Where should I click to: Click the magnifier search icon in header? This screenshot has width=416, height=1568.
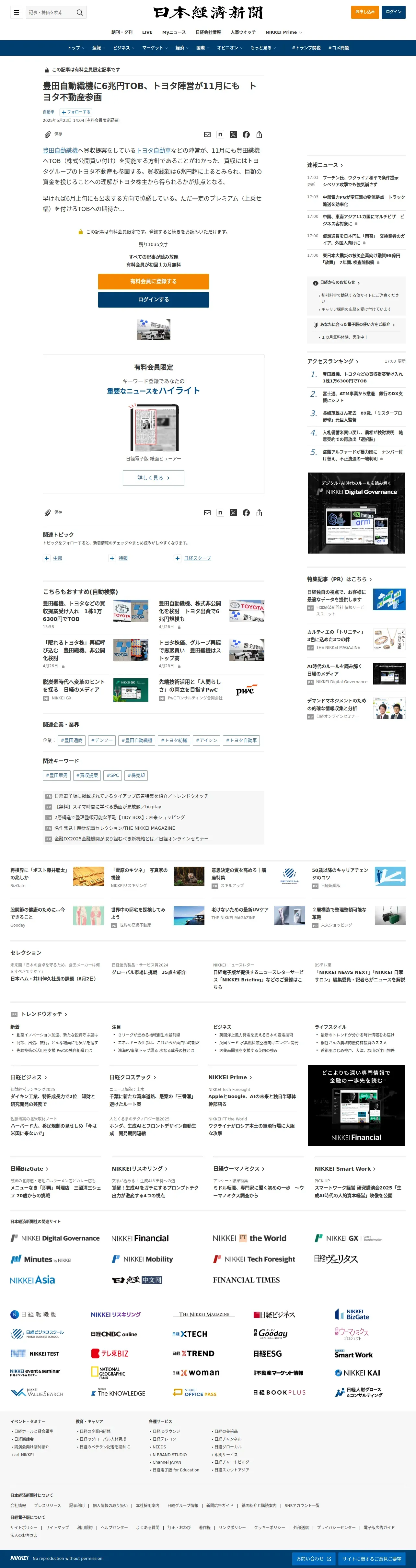tap(79, 12)
